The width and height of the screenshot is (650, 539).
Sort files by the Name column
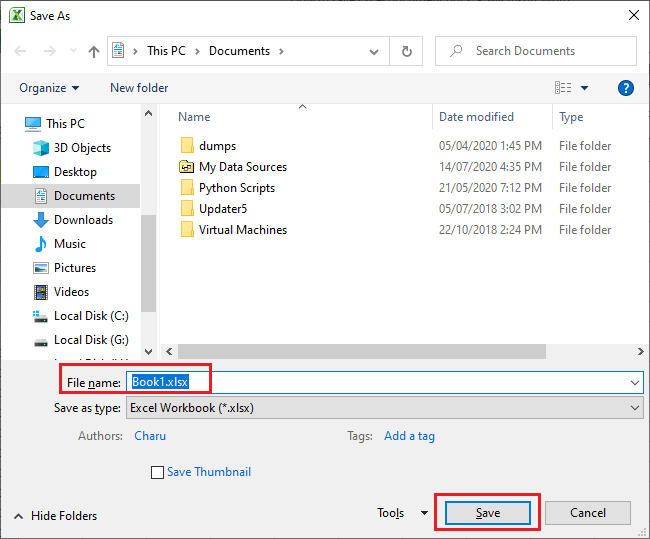(194, 117)
